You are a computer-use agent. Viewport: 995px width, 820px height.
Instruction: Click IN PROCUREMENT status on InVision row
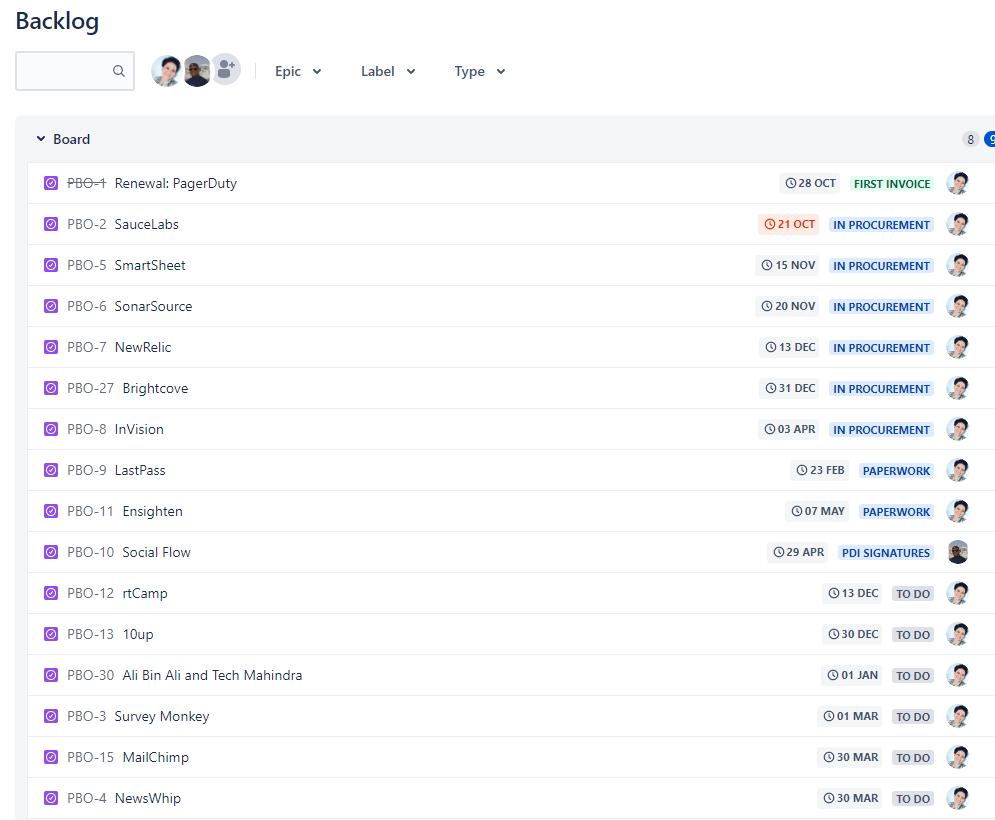[x=881, y=430]
